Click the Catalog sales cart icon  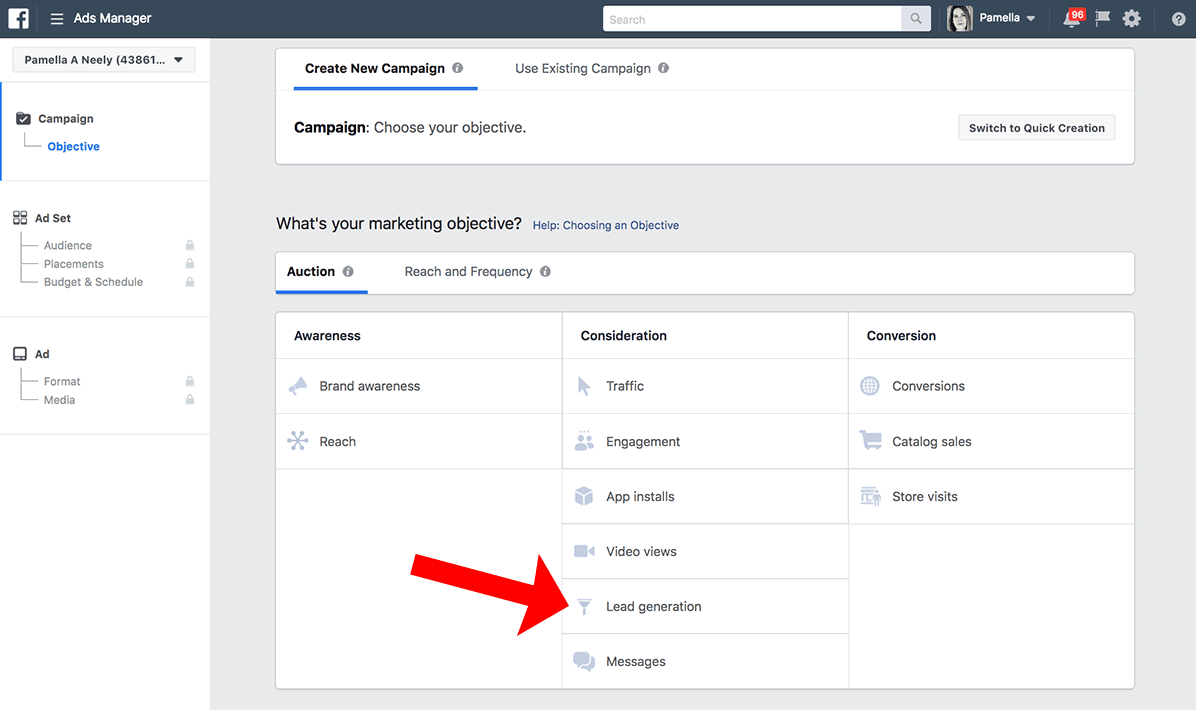(870, 440)
